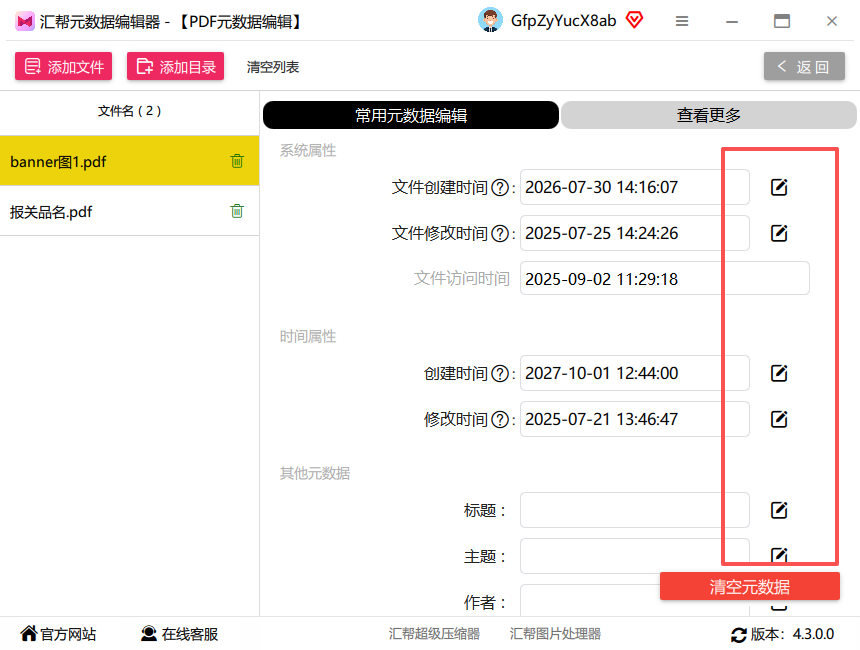
Task: Delete banner图1.pdf with trash icon
Action: (x=237, y=161)
